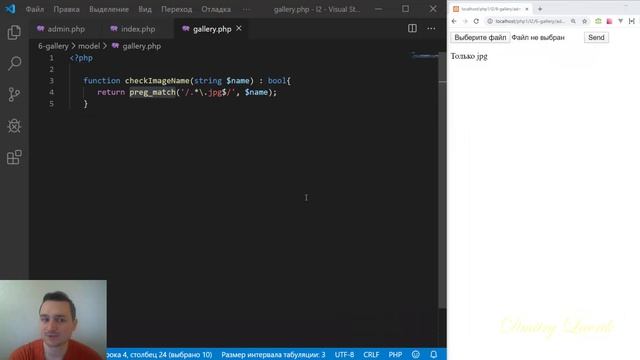Expand model breadcrumb folder
640x360 pixels.
click(x=89, y=46)
